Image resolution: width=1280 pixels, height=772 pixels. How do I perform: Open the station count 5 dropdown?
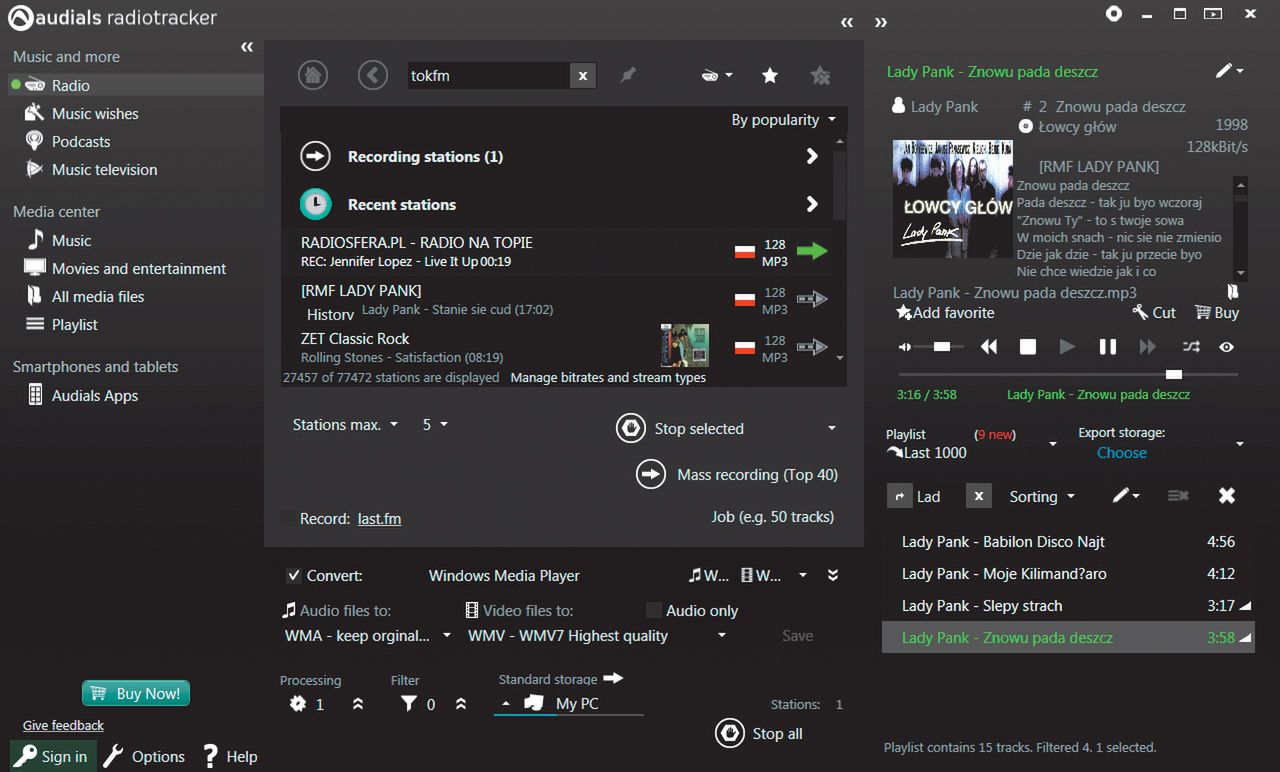click(435, 424)
